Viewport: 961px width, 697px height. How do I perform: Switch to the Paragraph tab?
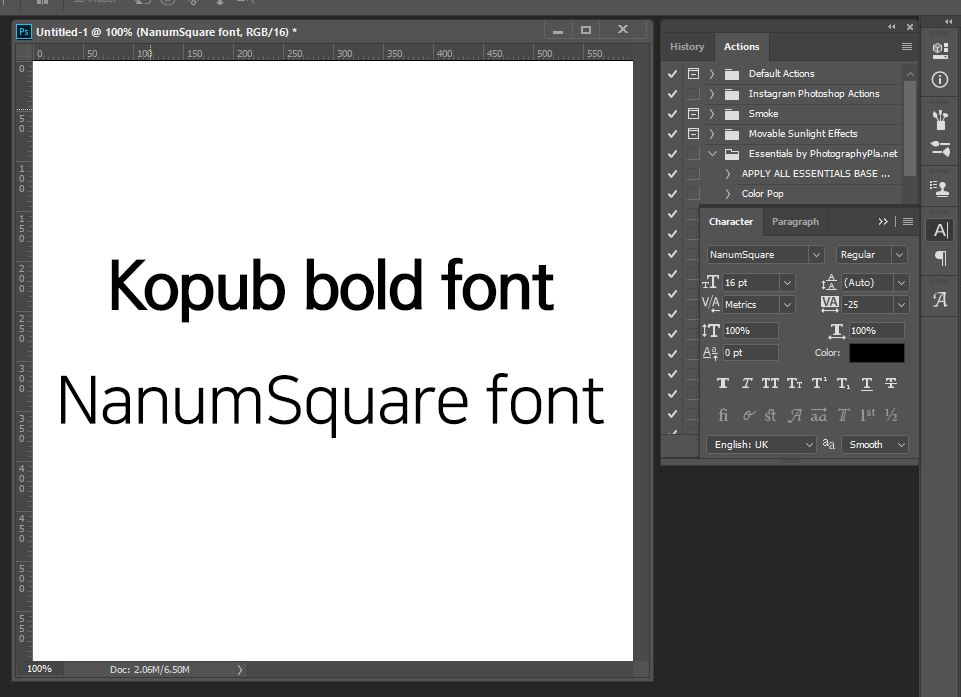point(795,222)
